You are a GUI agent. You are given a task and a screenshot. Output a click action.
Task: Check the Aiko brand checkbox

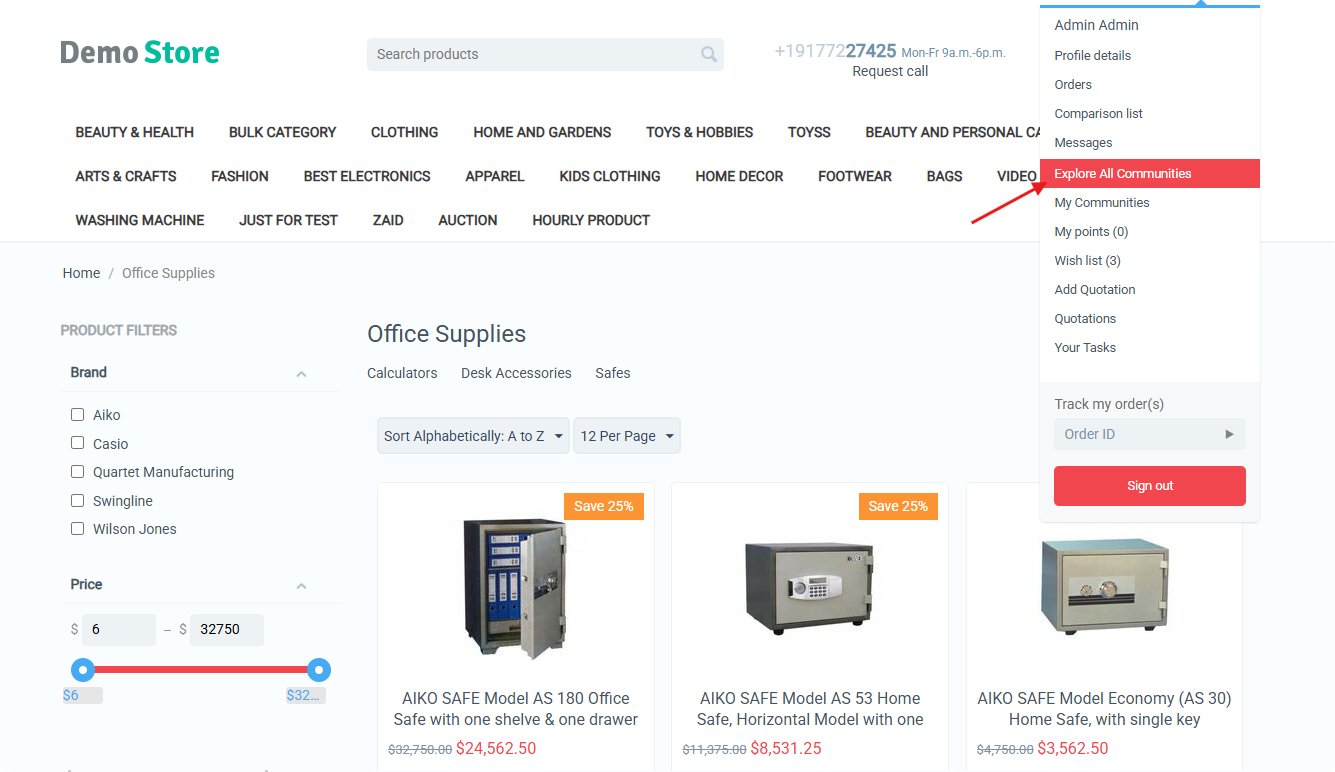pos(78,415)
